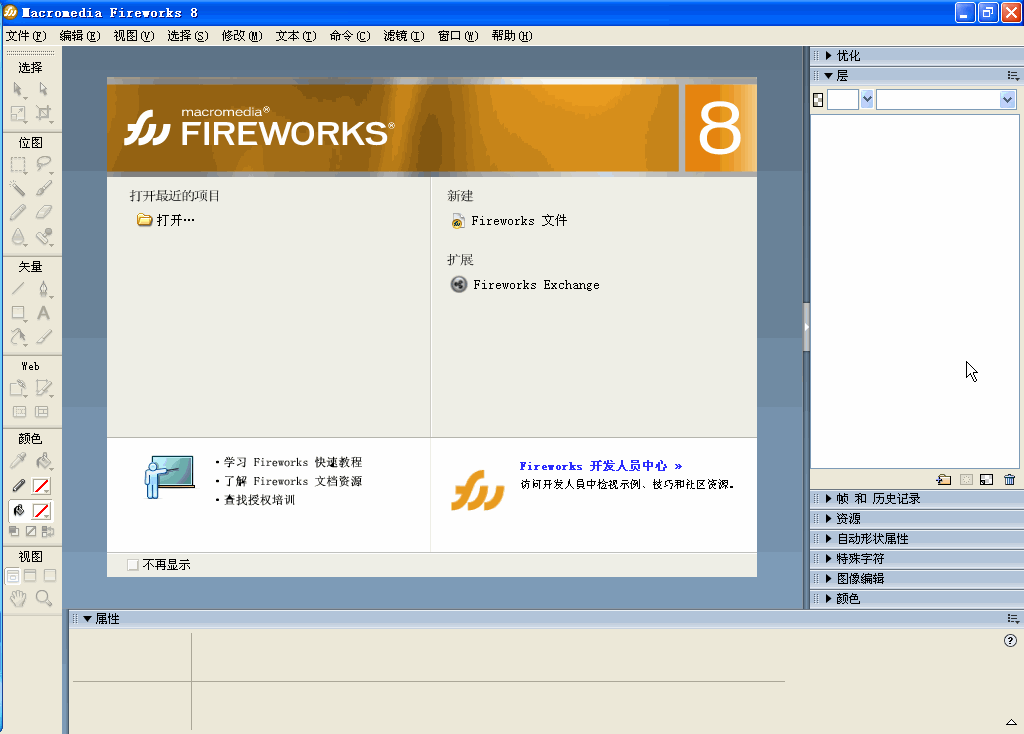The height and width of the screenshot is (734, 1024).
Task: Activate the Magic Wand tool
Action: [x=18, y=189]
